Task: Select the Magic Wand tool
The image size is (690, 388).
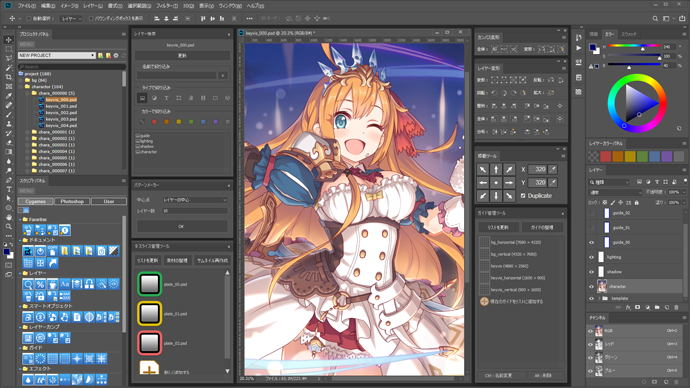Action: [x=8, y=68]
